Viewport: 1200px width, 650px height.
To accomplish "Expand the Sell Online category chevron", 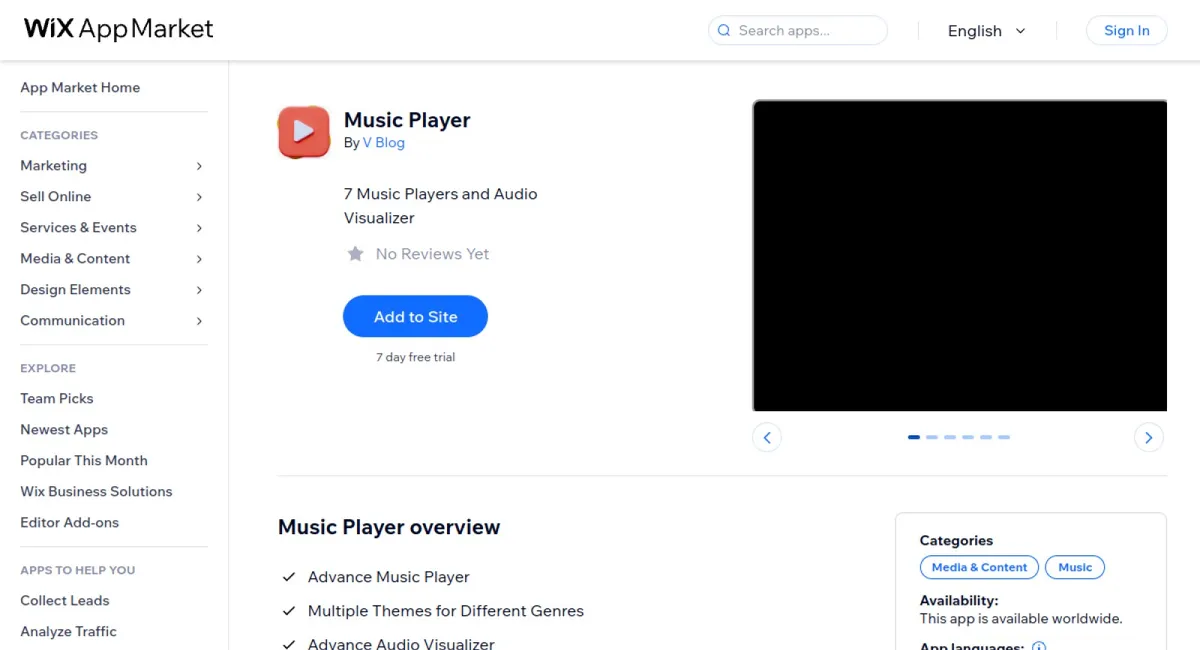I will (199, 197).
